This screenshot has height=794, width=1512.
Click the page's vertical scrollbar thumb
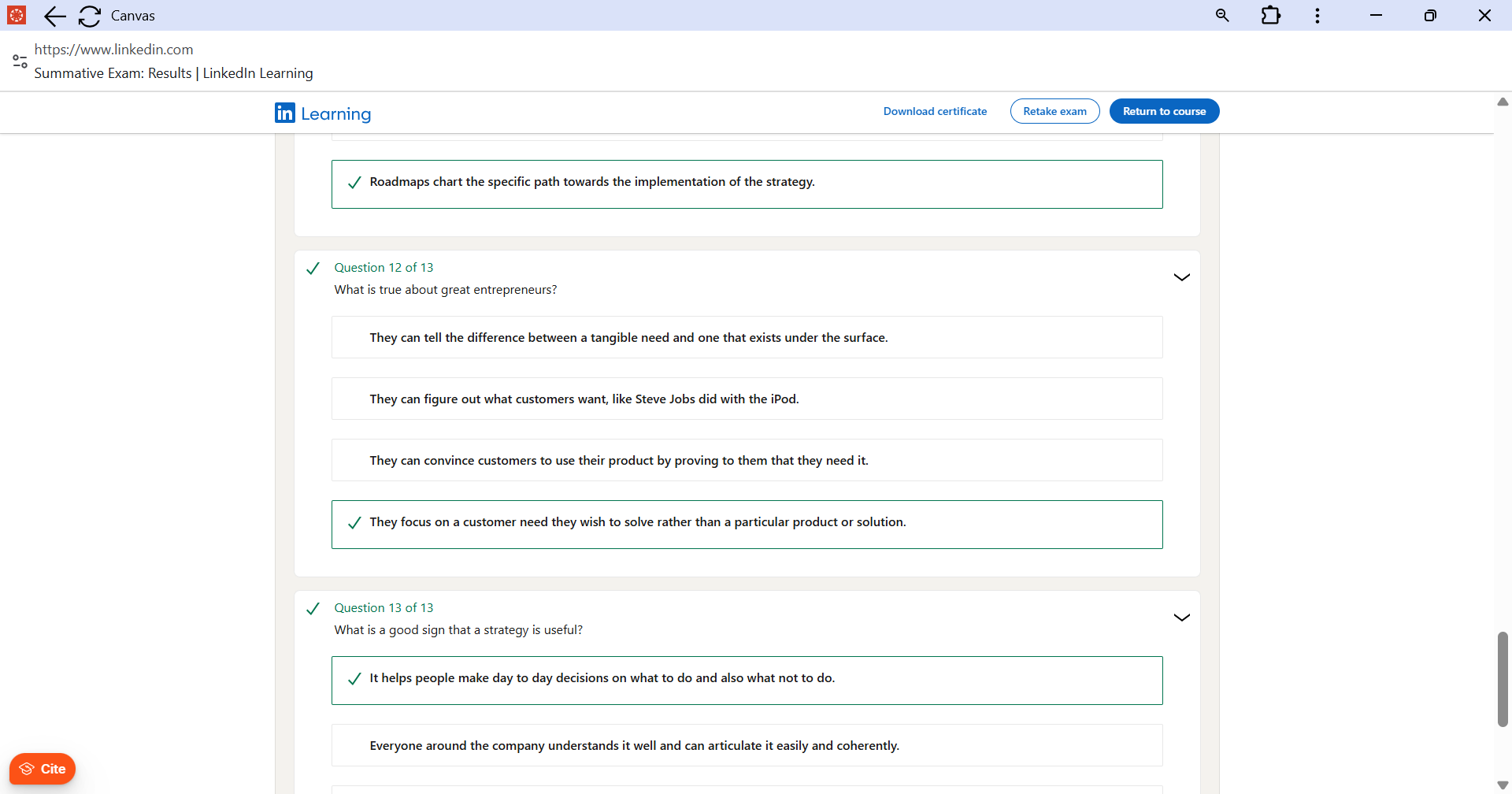click(1503, 679)
